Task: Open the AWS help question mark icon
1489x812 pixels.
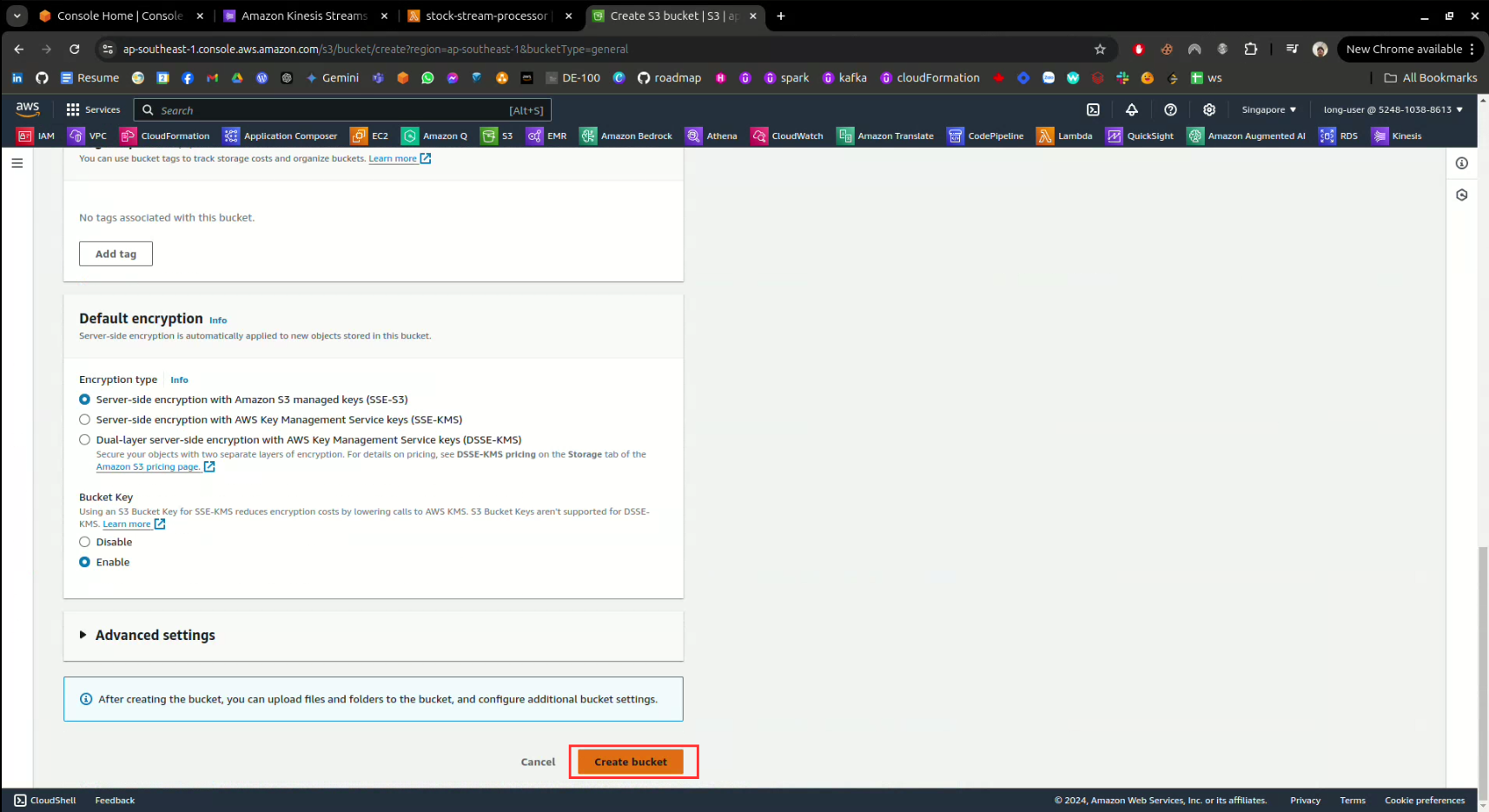Action: click(x=1170, y=110)
